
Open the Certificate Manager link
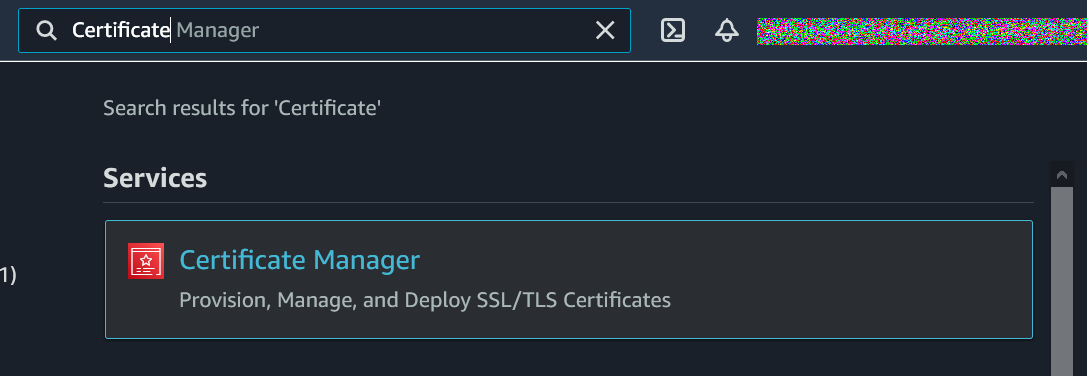coord(299,260)
